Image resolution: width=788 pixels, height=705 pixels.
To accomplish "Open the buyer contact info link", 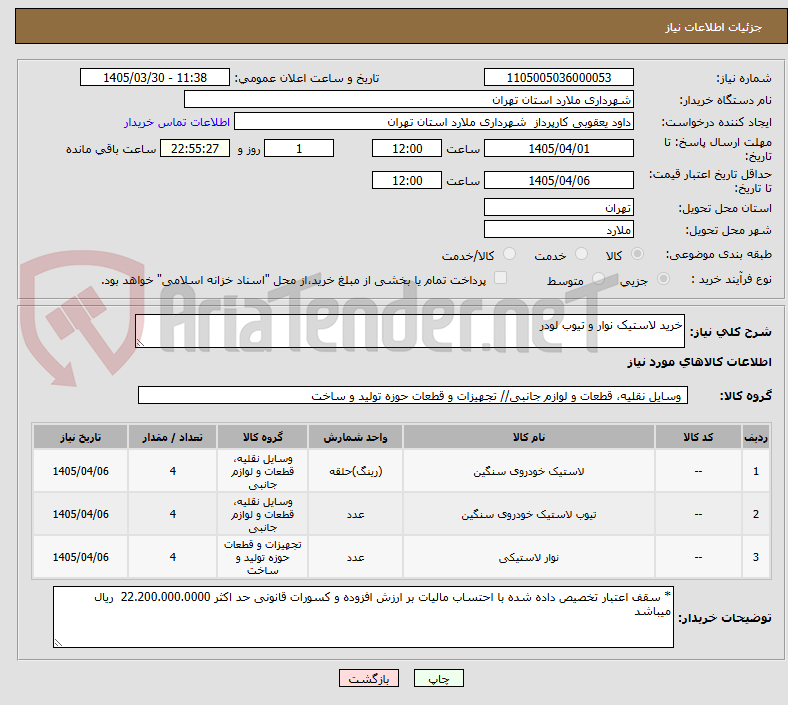I will point(177,122).
